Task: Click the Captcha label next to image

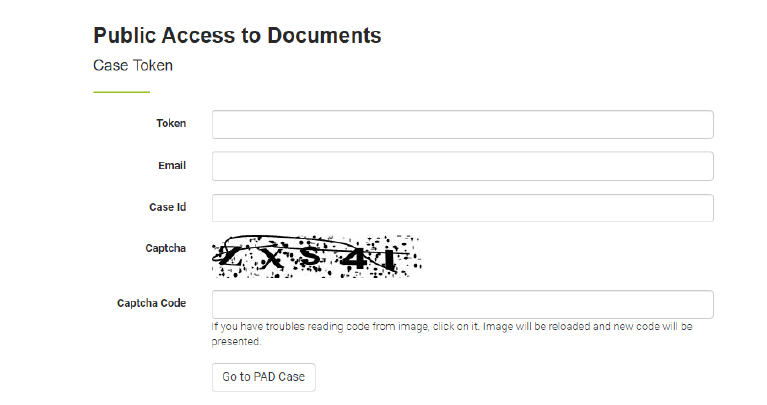Action: pyautogui.click(x=166, y=248)
